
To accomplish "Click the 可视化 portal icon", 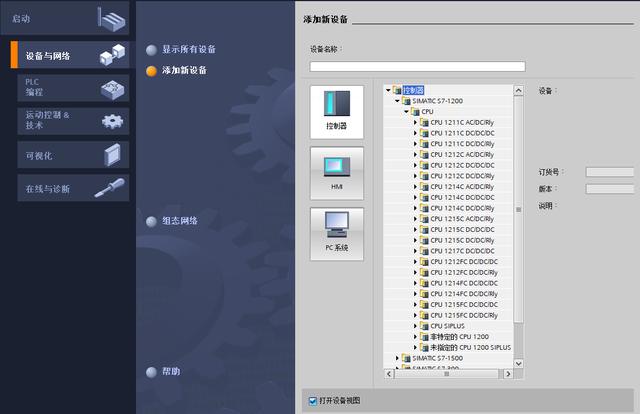I will click(112, 155).
